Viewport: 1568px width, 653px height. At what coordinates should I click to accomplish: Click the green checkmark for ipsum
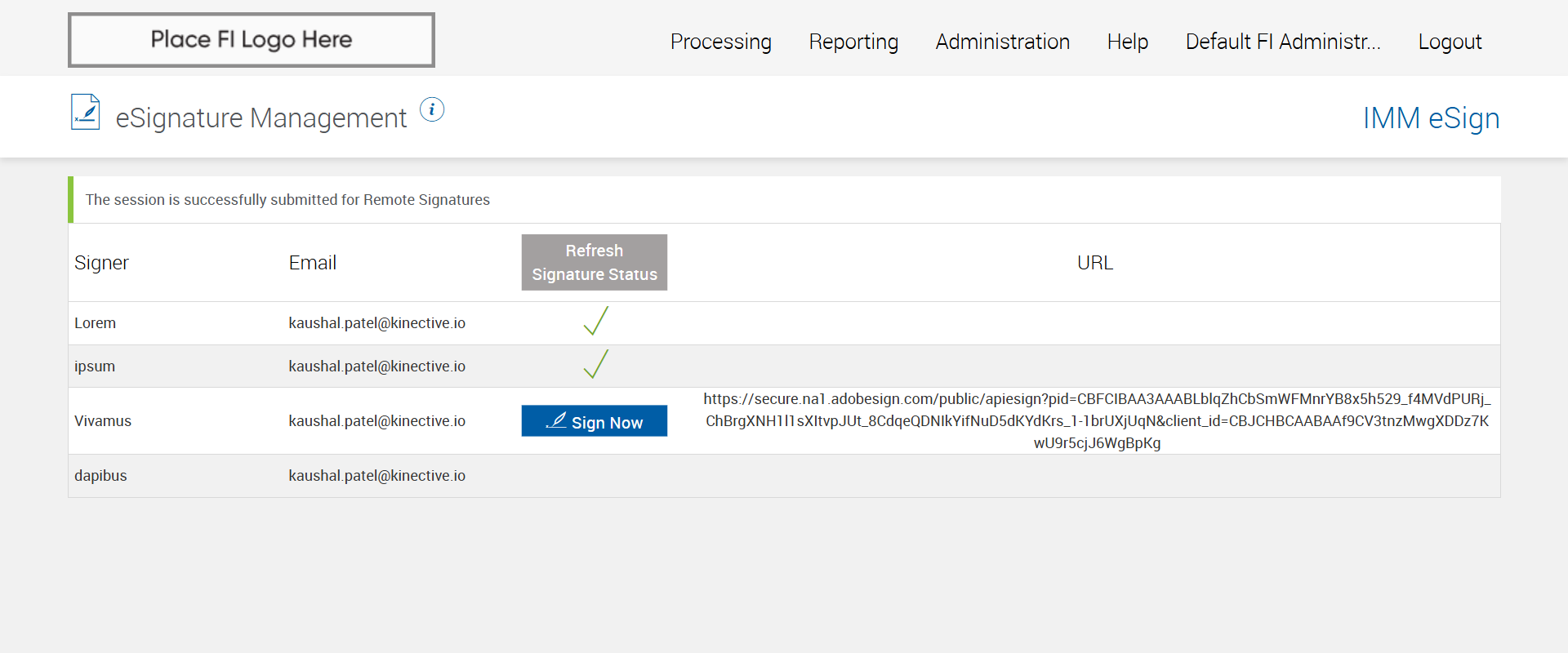click(x=595, y=365)
